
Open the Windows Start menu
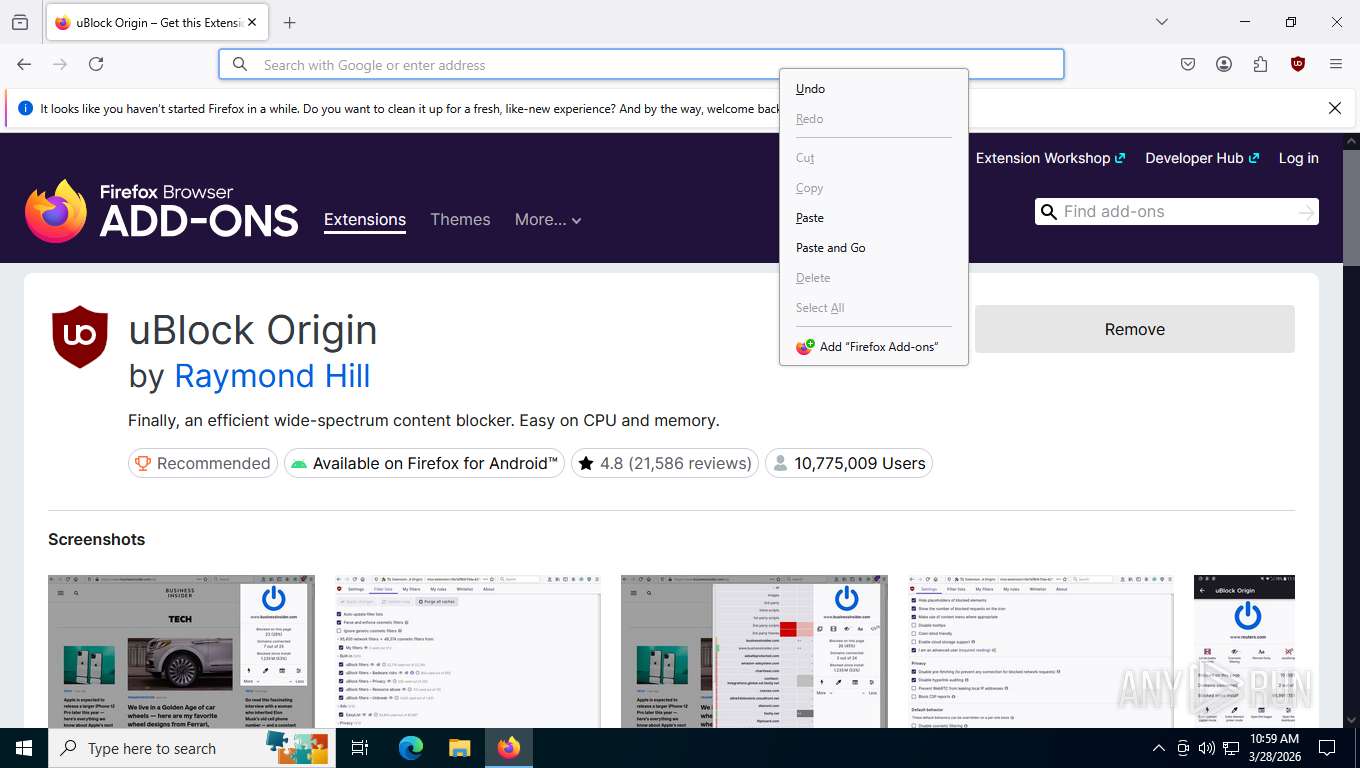pos(24,748)
